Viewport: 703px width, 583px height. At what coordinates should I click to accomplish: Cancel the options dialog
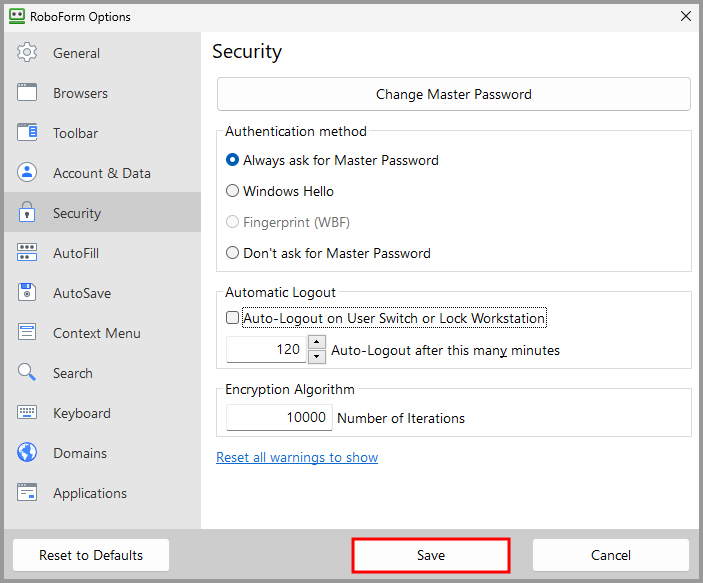click(611, 555)
